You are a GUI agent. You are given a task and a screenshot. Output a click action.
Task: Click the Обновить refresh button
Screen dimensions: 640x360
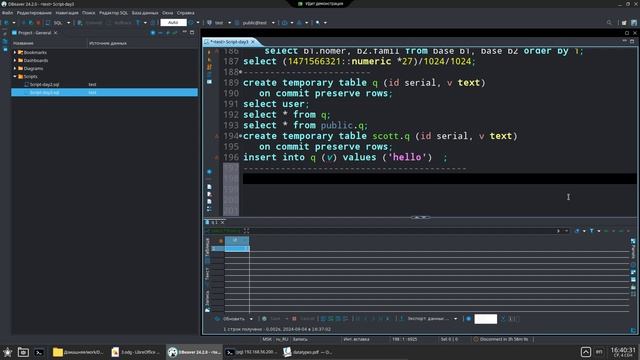[230, 319]
